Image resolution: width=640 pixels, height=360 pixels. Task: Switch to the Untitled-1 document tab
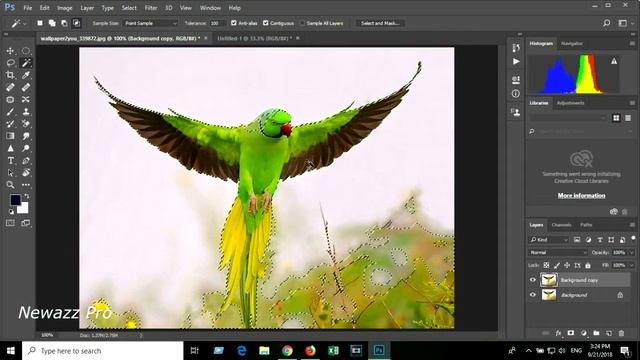pyautogui.click(x=254, y=38)
